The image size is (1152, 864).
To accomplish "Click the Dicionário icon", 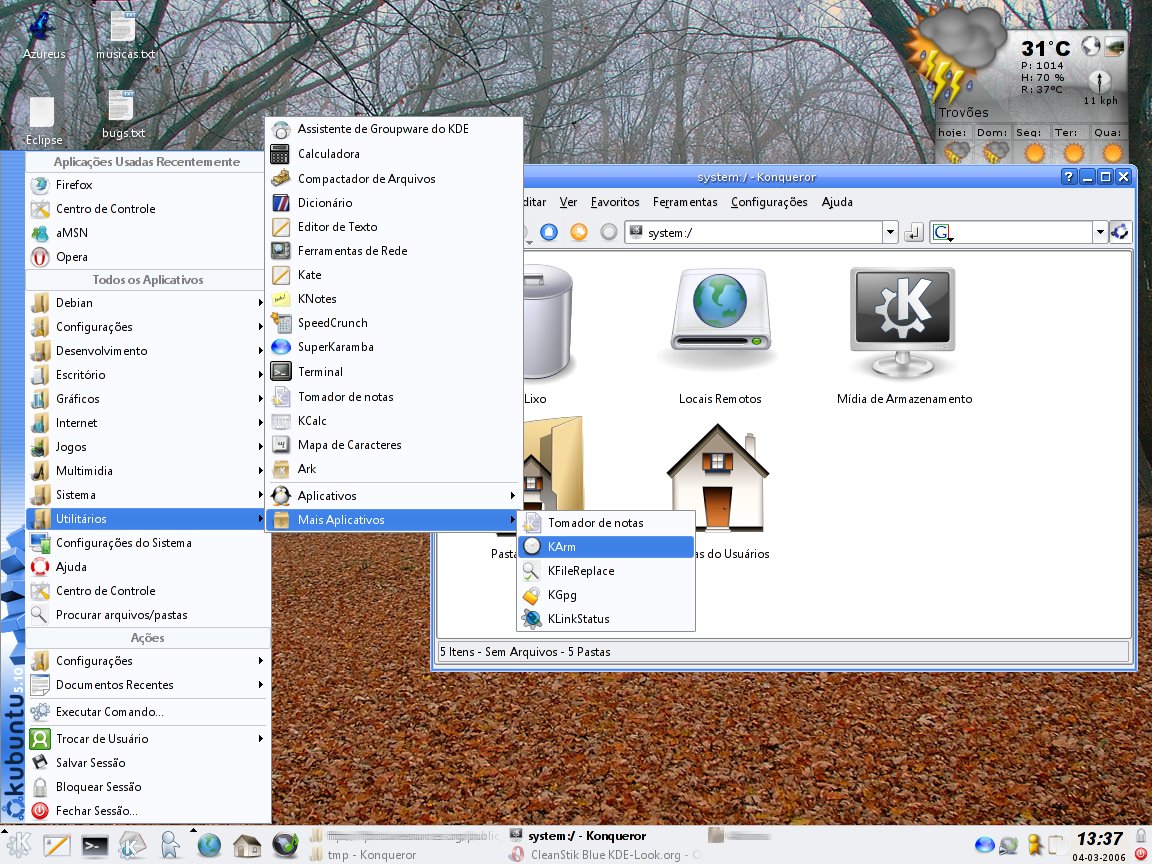I will coord(280,203).
